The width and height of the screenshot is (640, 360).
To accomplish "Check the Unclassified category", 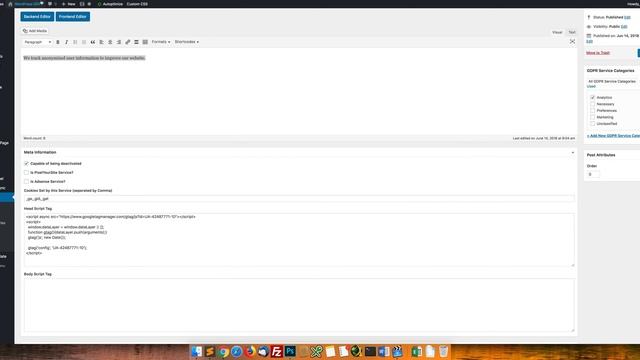I will (x=593, y=124).
